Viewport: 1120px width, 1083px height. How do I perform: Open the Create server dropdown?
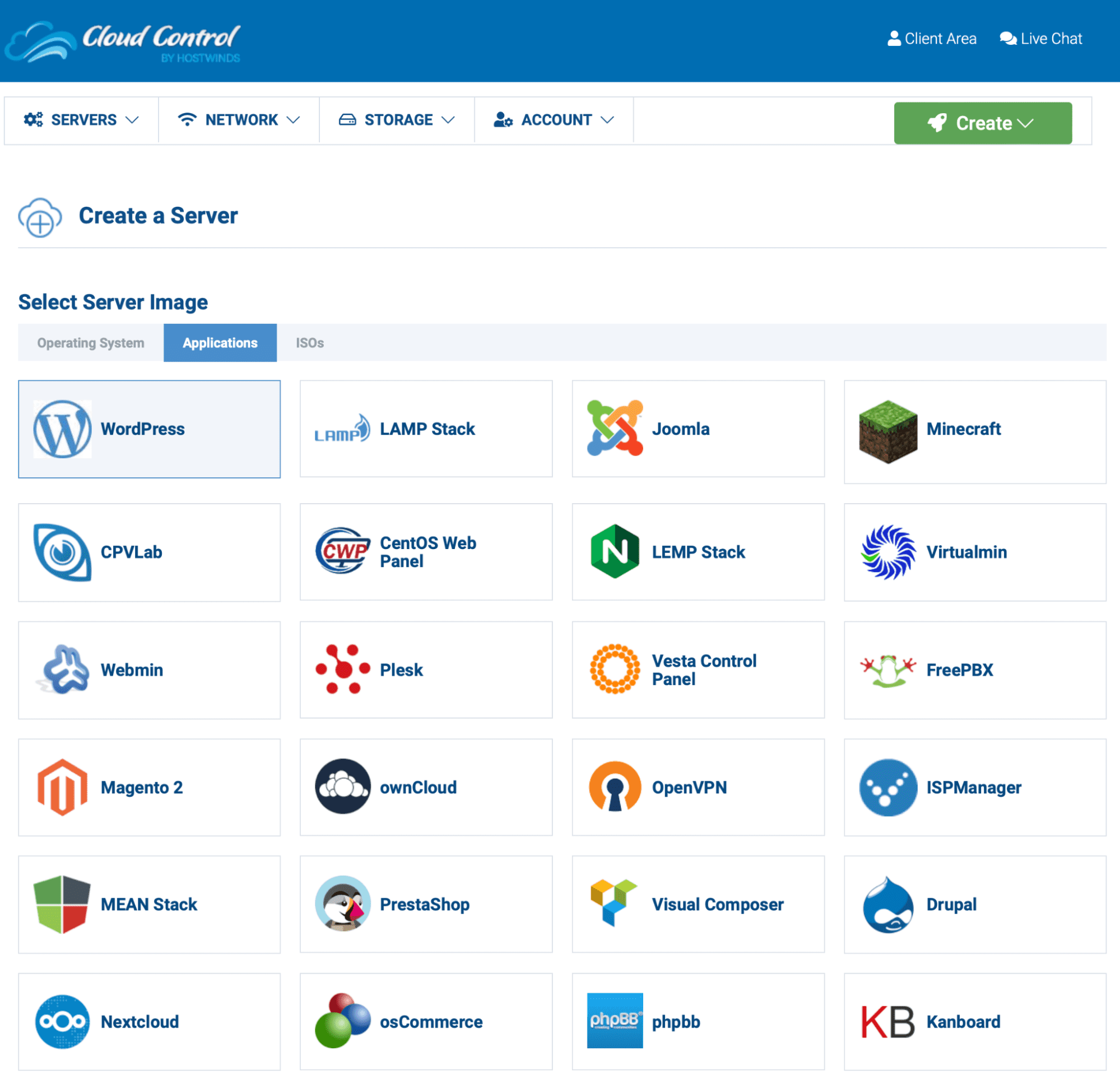983,123
